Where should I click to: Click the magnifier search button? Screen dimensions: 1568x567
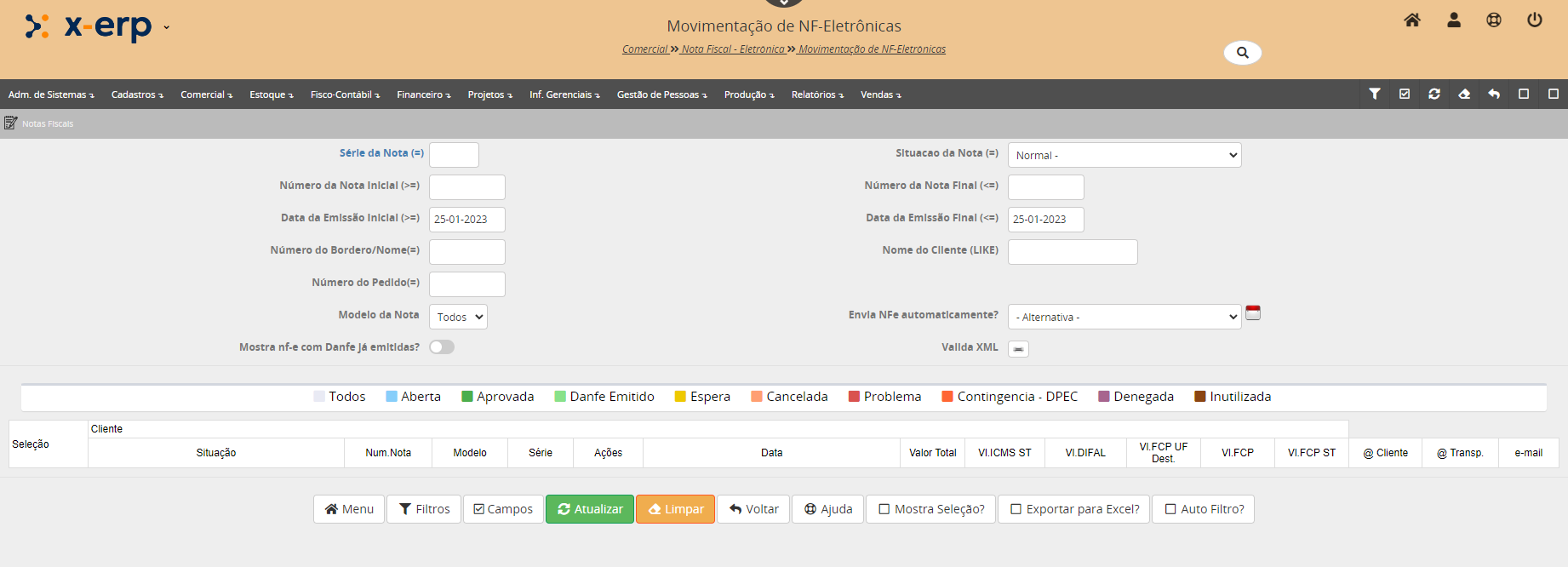click(1242, 53)
